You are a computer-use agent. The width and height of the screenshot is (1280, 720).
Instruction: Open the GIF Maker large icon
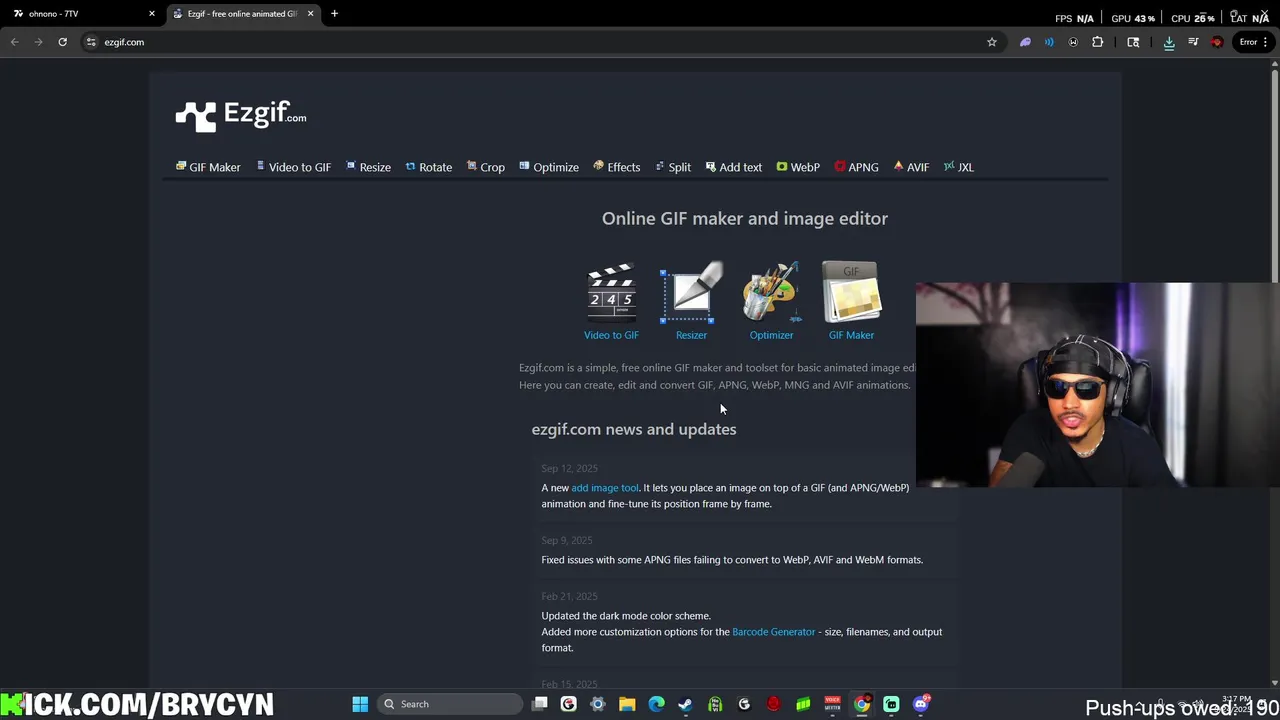point(851,292)
